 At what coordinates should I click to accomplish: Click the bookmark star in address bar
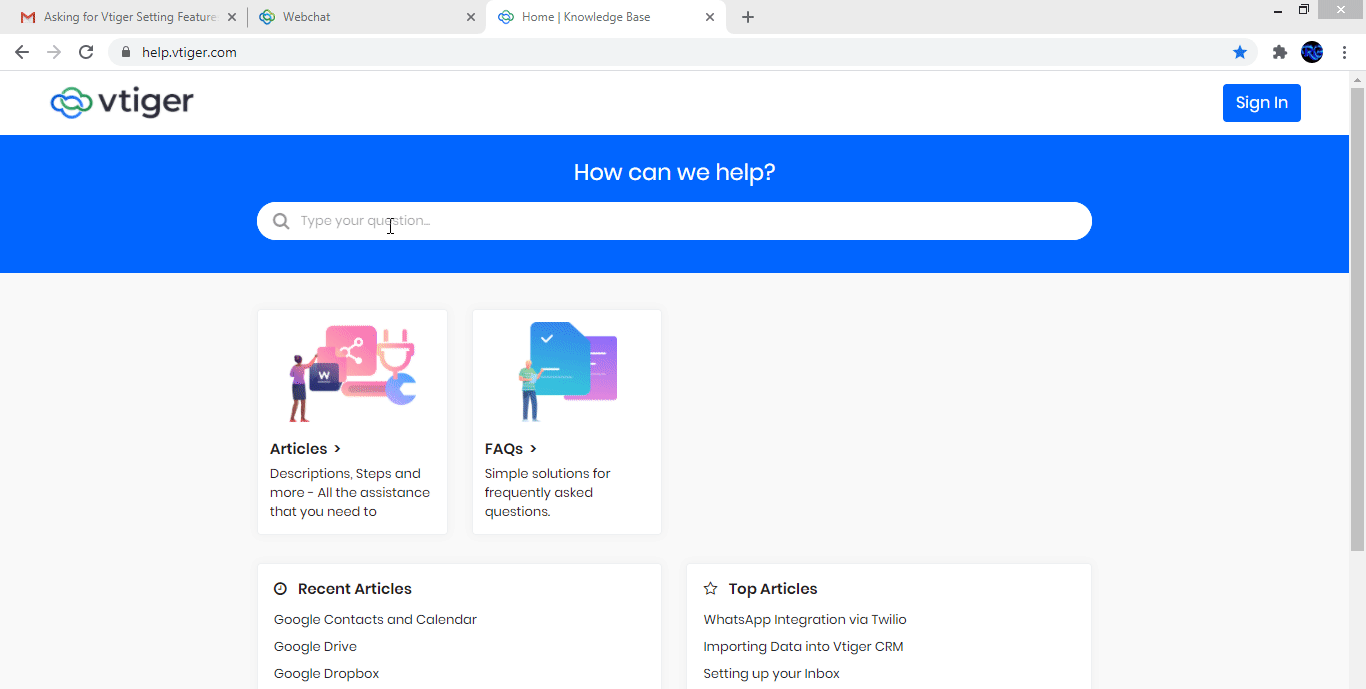pos(1240,52)
